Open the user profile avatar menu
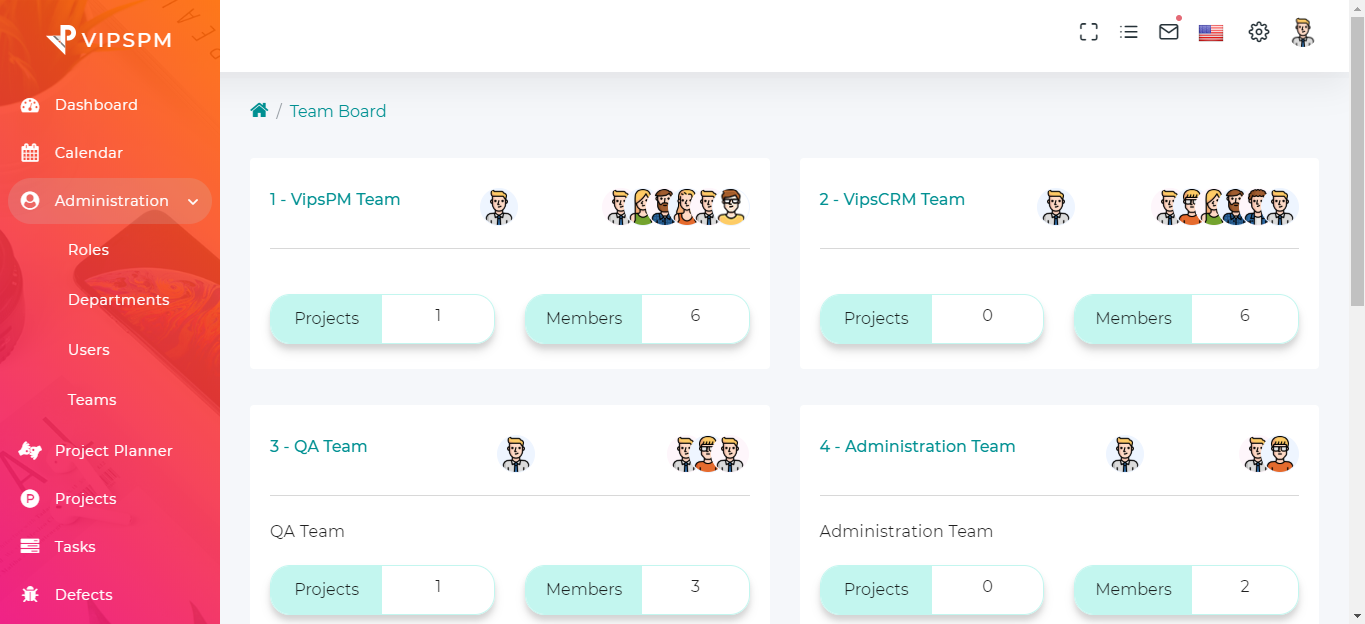Screen dimensions: 1365x624 click(1302, 32)
